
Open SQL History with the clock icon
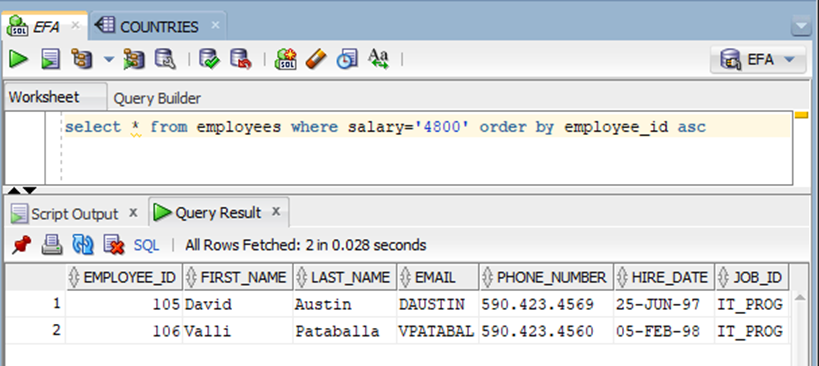[x=347, y=59]
